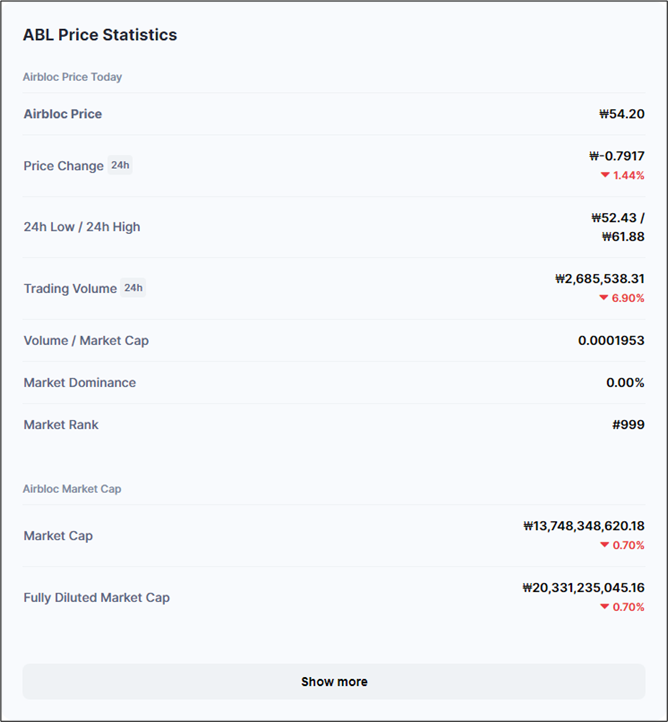
Task: Click the price change value ₩-0.7917
Action: [616, 156]
